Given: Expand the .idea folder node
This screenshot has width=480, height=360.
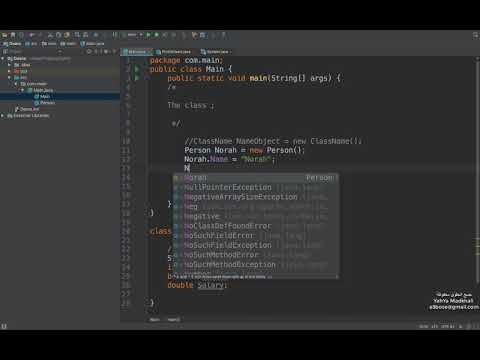Looking at the screenshot, I should click(x=9, y=65).
